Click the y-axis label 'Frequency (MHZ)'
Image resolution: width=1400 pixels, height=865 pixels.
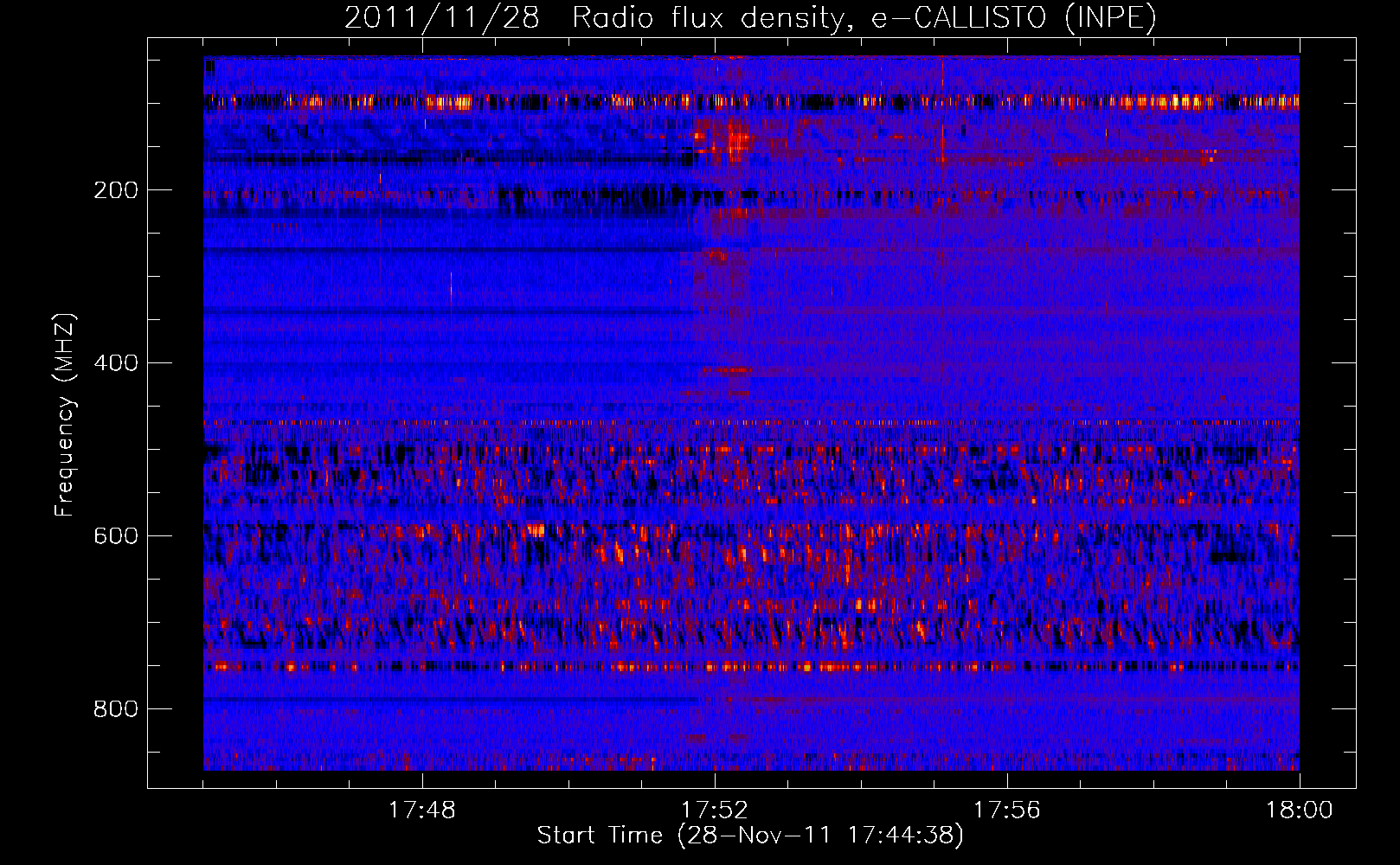[65, 415]
